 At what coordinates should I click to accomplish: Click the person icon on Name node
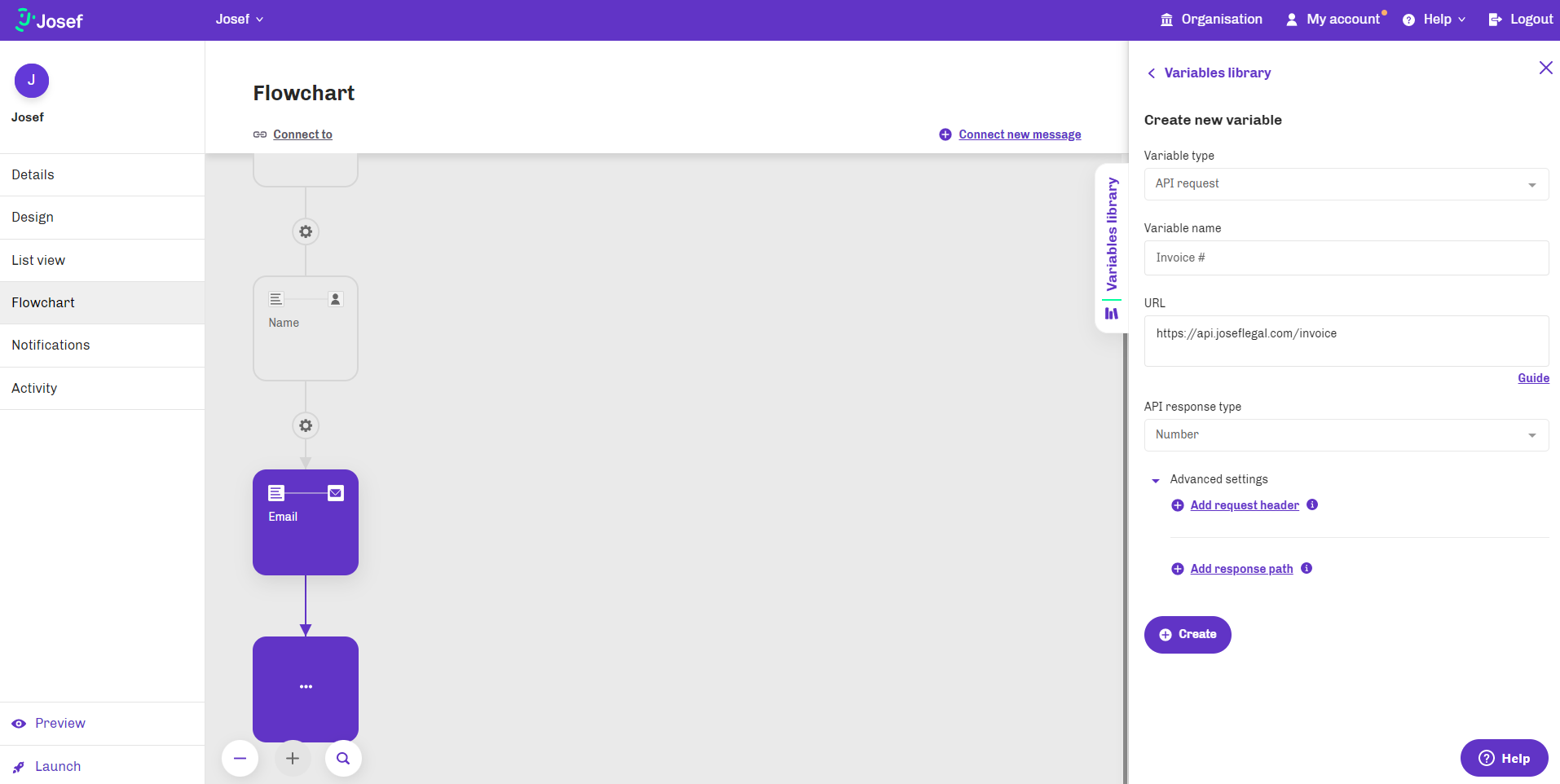(x=335, y=299)
